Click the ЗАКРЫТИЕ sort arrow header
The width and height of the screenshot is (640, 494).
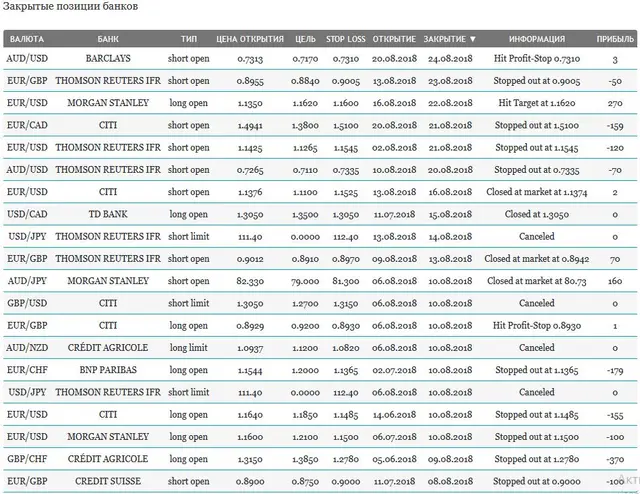(x=450, y=39)
